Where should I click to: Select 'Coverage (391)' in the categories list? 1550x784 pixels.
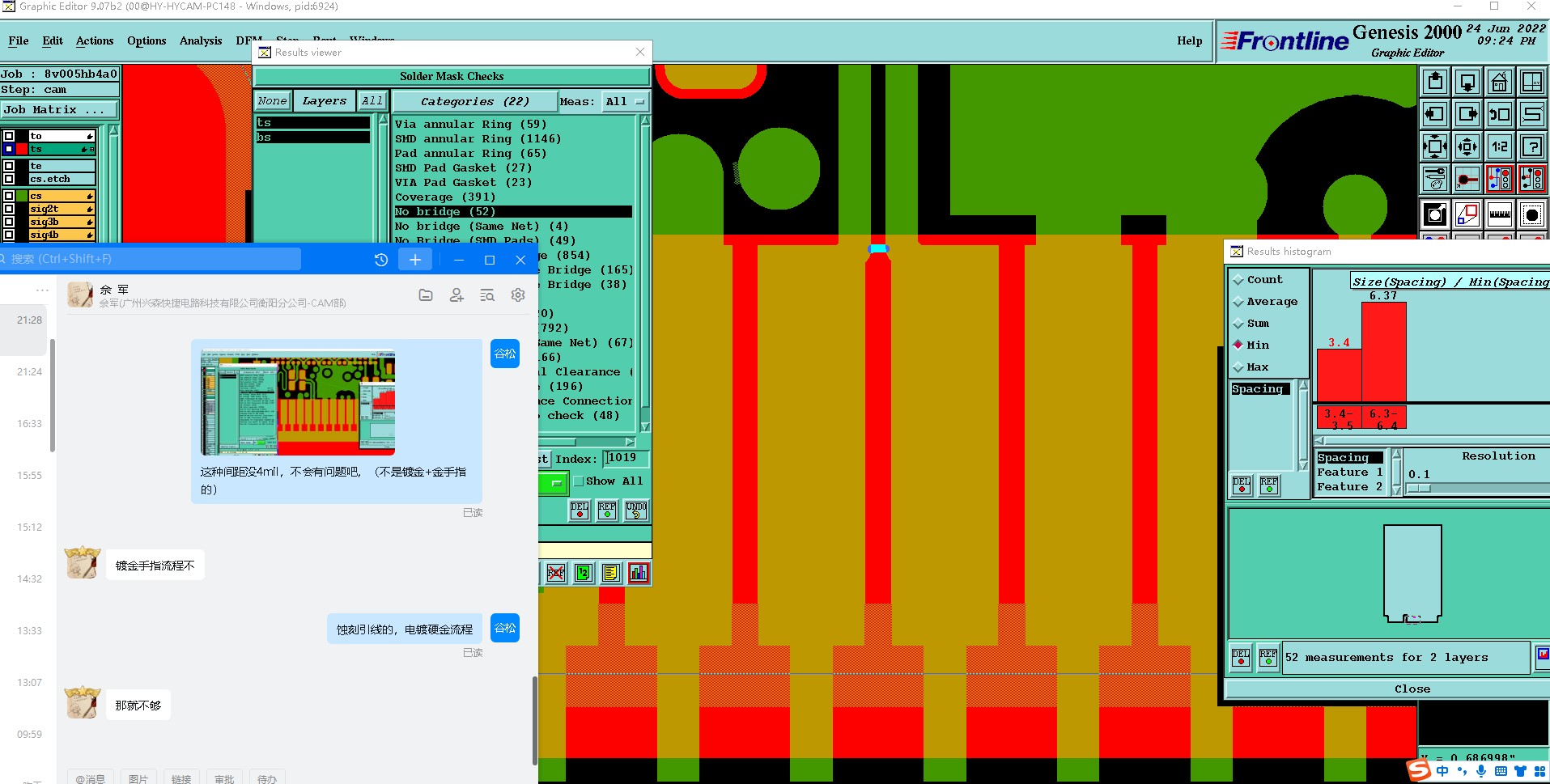pyautogui.click(x=445, y=197)
